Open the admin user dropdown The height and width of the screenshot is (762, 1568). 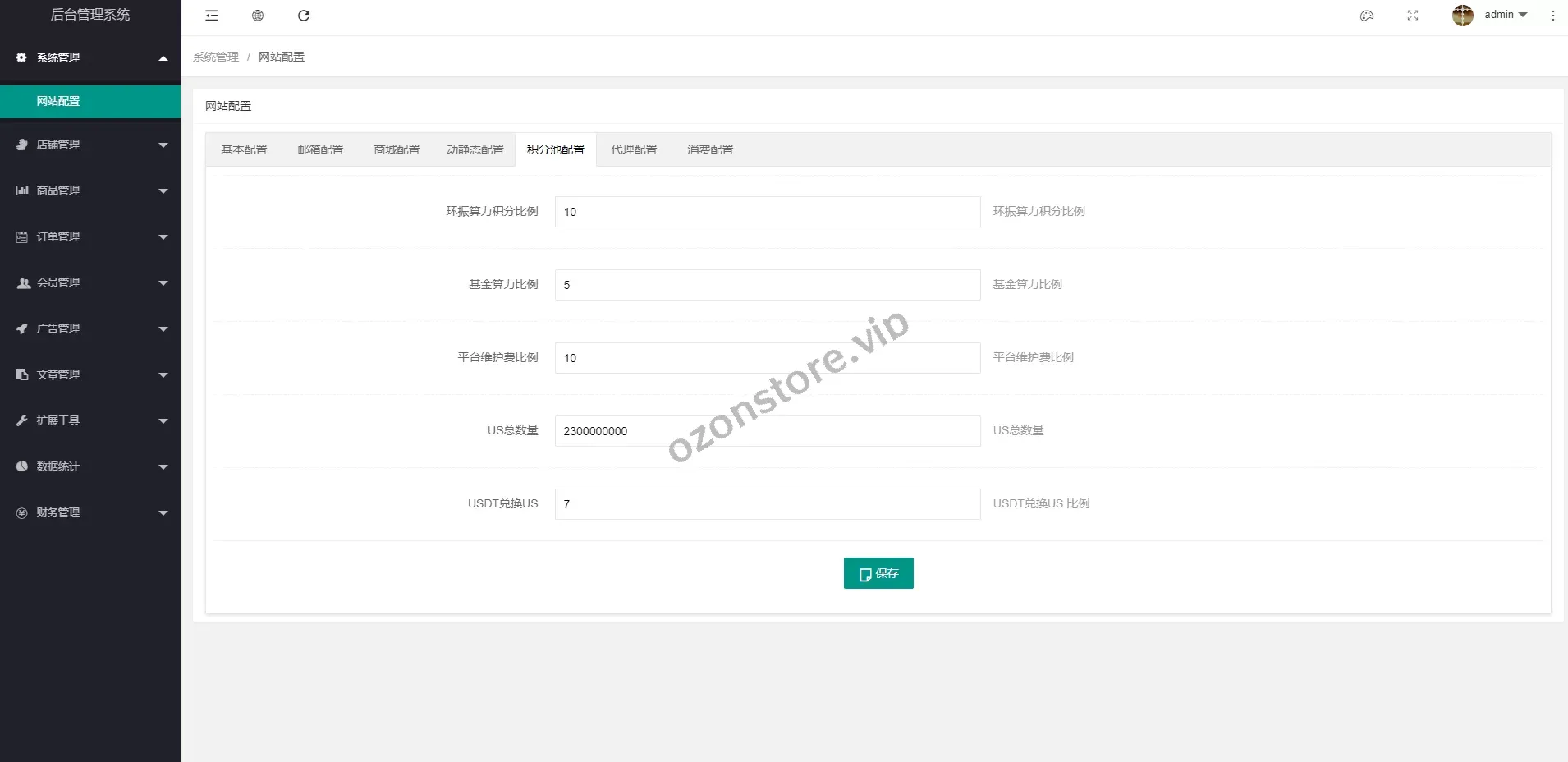pos(1505,15)
